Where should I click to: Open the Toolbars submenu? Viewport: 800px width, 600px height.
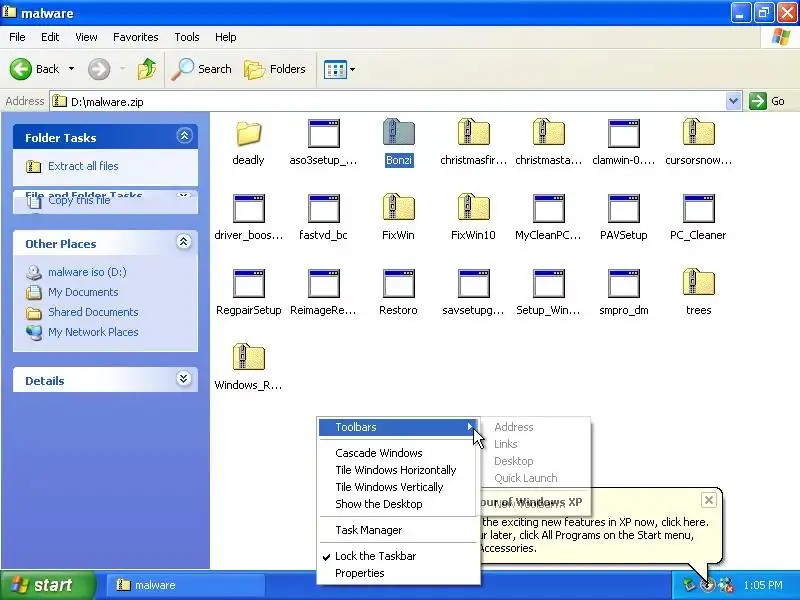(x=398, y=427)
